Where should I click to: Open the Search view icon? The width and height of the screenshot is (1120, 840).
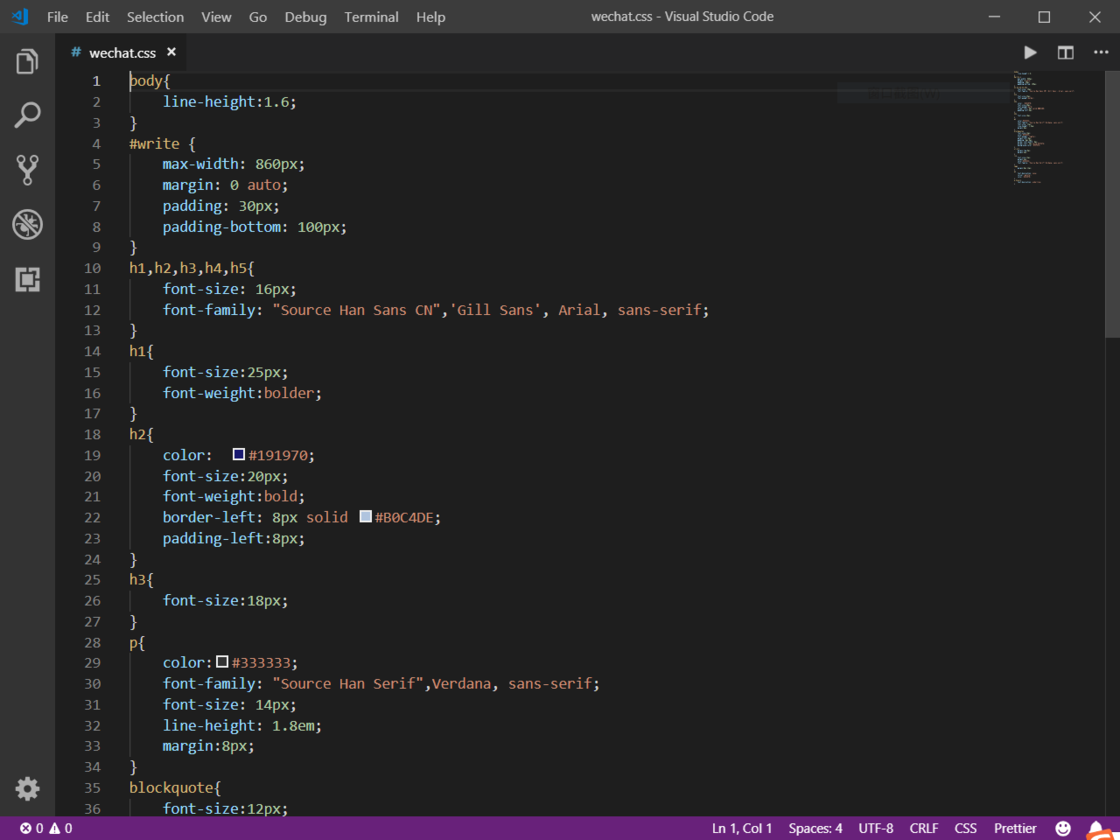(27, 116)
